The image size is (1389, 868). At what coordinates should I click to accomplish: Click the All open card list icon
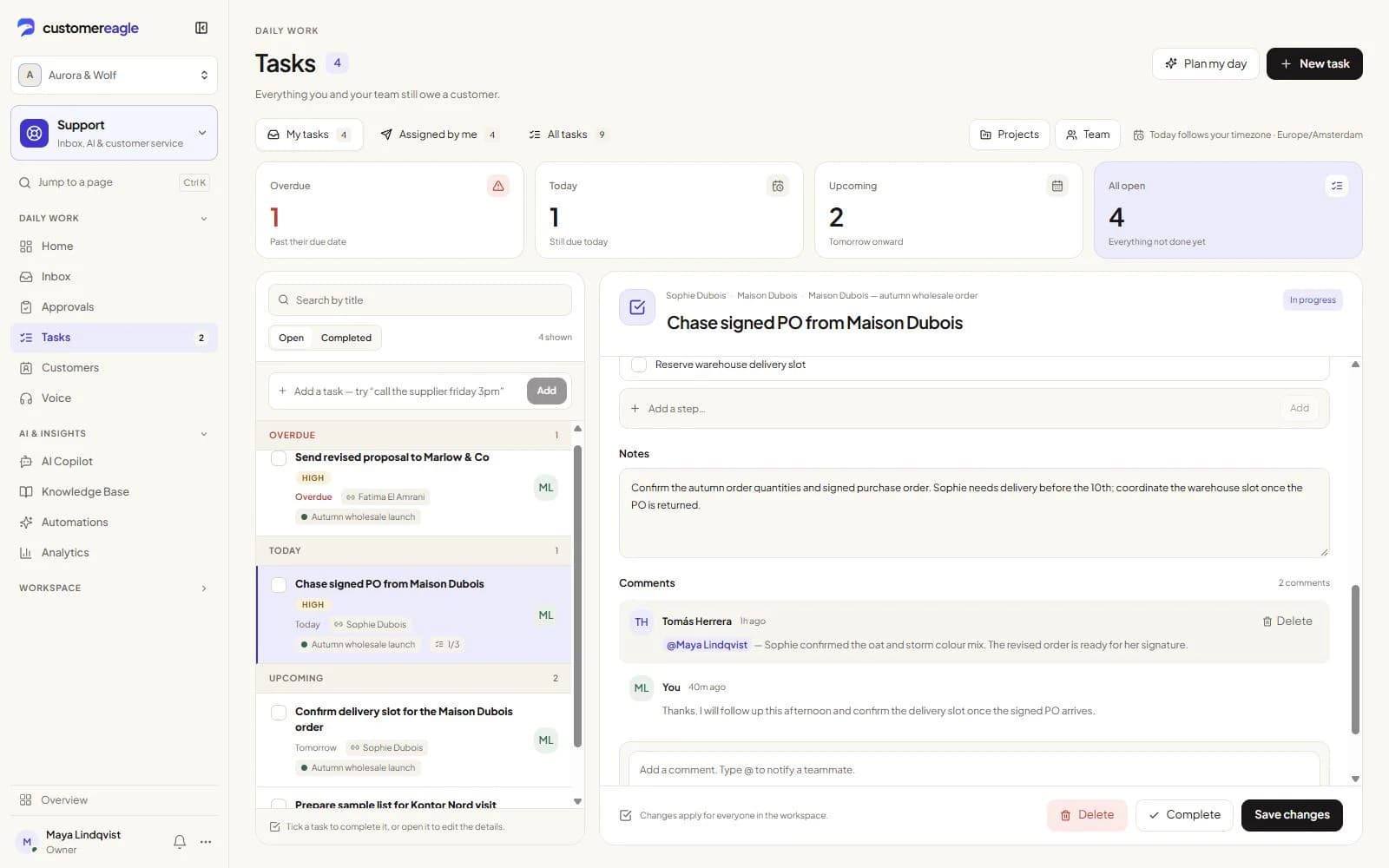(x=1337, y=186)
